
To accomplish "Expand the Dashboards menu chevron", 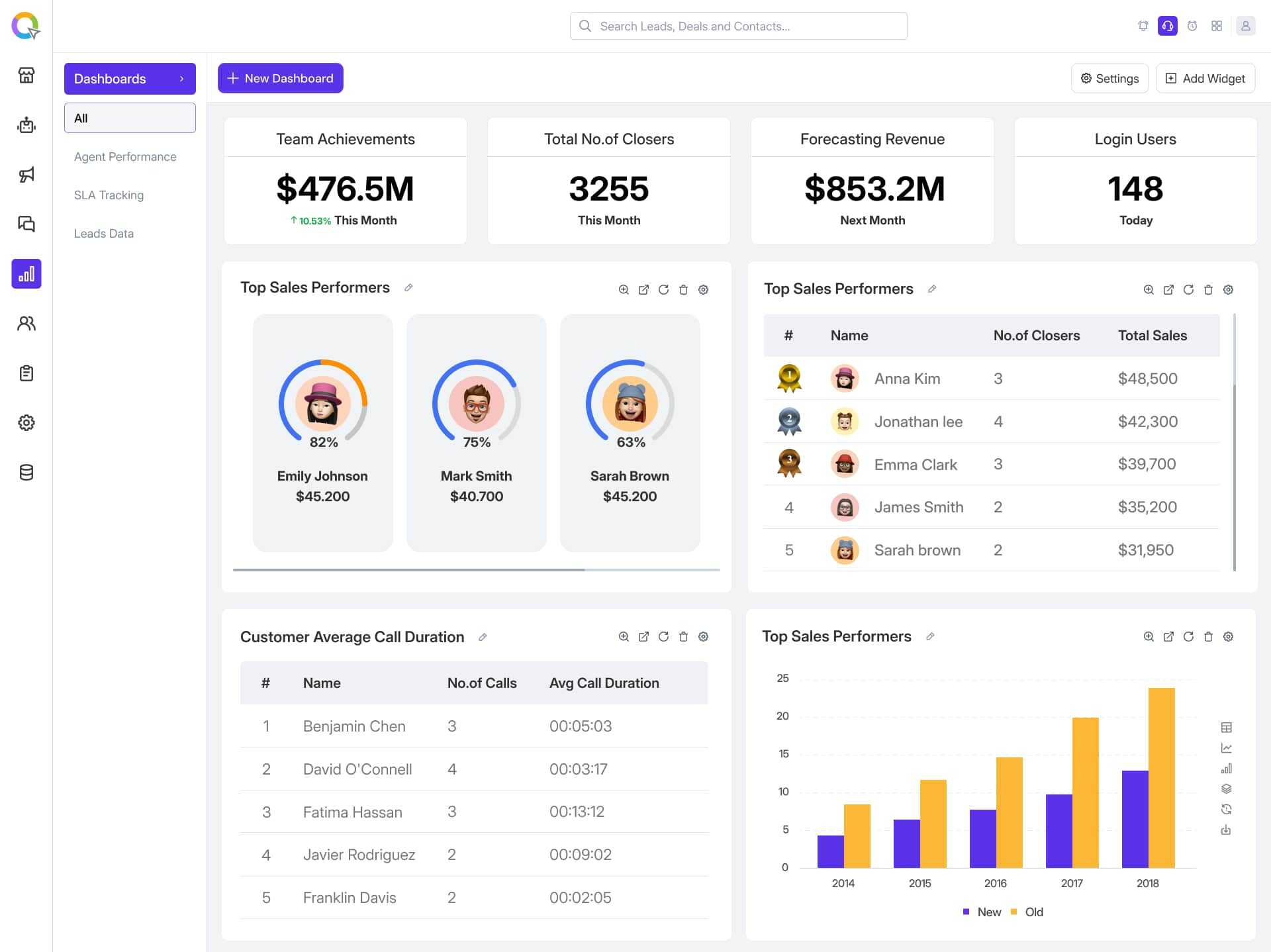I will [x=181, y=79].
